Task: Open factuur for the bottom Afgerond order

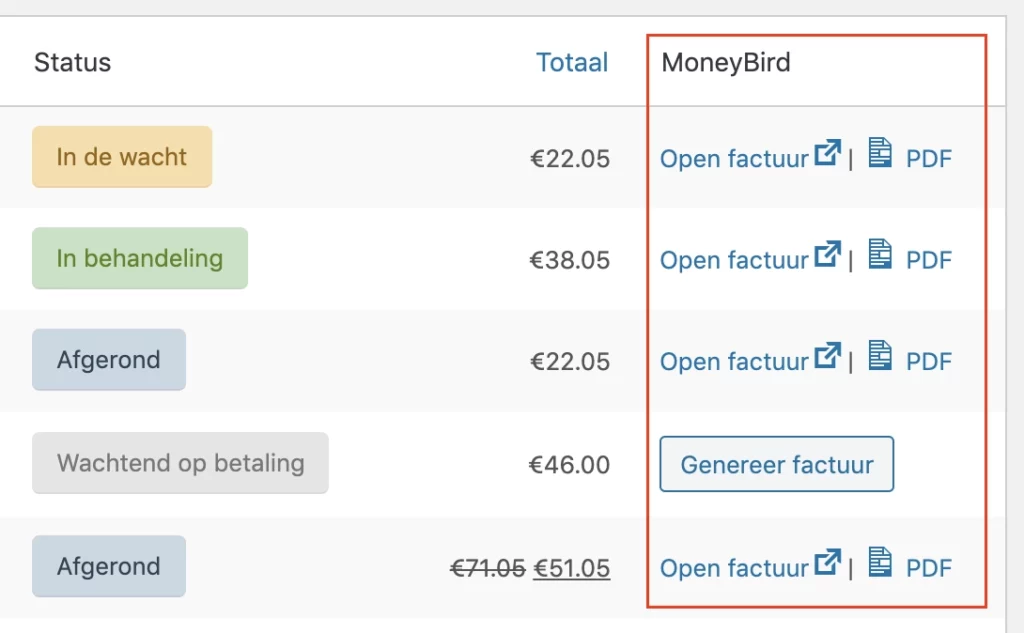Action: pos(735,568)
